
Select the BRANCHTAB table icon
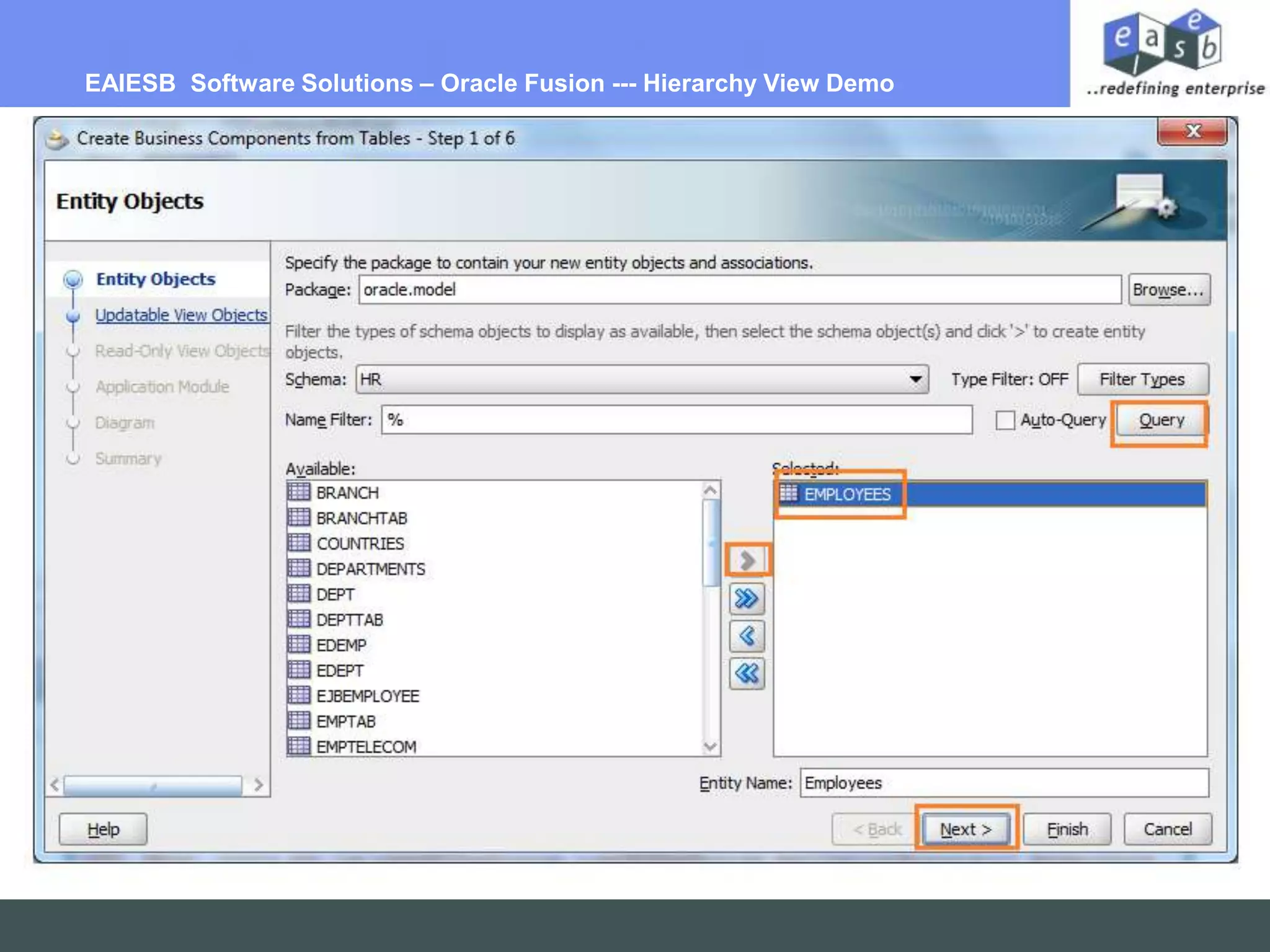(x=299, y=518)
